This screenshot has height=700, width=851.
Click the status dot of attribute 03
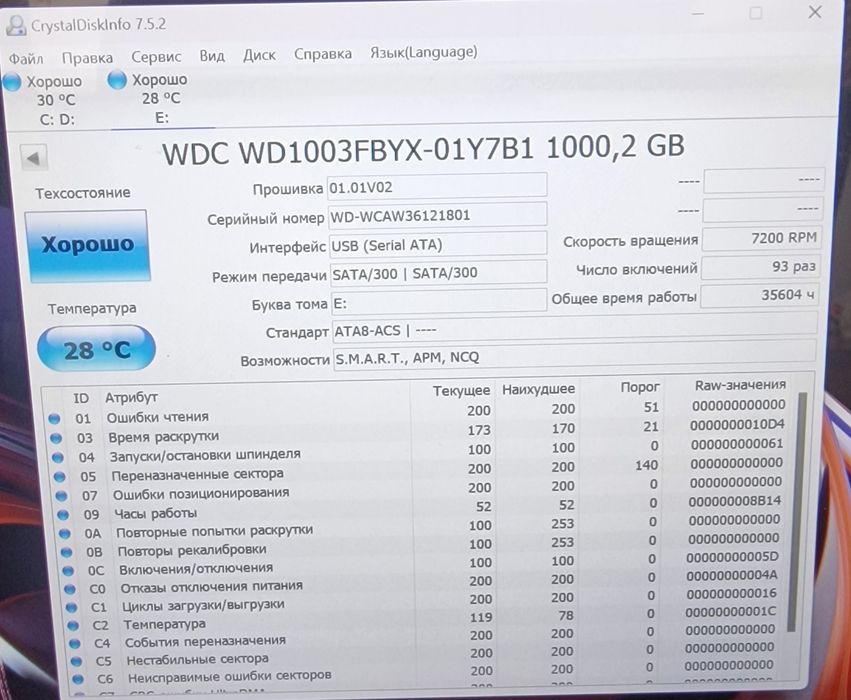point(56,438)
